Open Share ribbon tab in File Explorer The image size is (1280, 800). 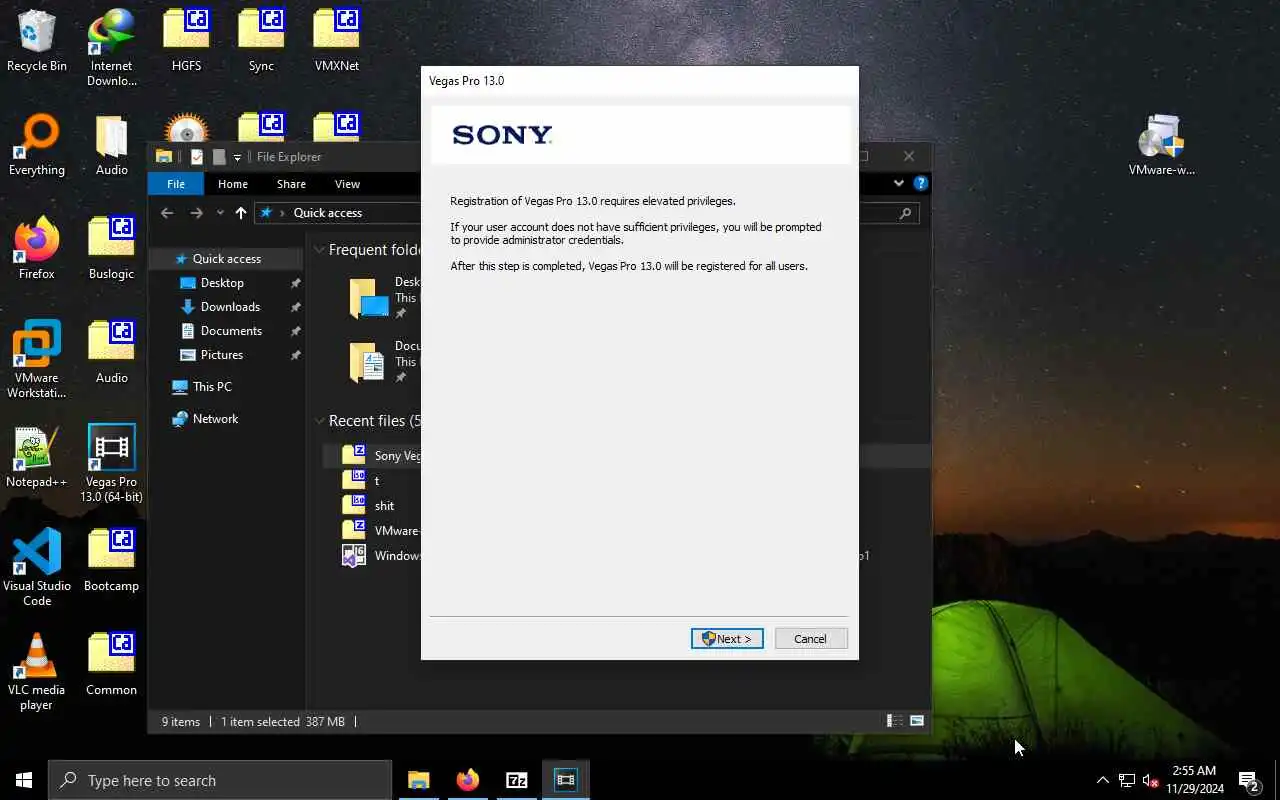point(291,184)
